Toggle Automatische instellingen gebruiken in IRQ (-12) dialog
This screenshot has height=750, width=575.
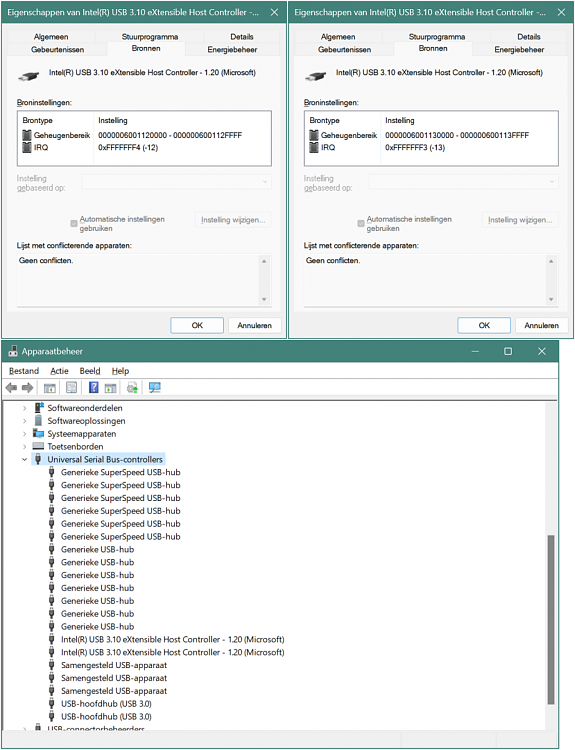[74, 223]
